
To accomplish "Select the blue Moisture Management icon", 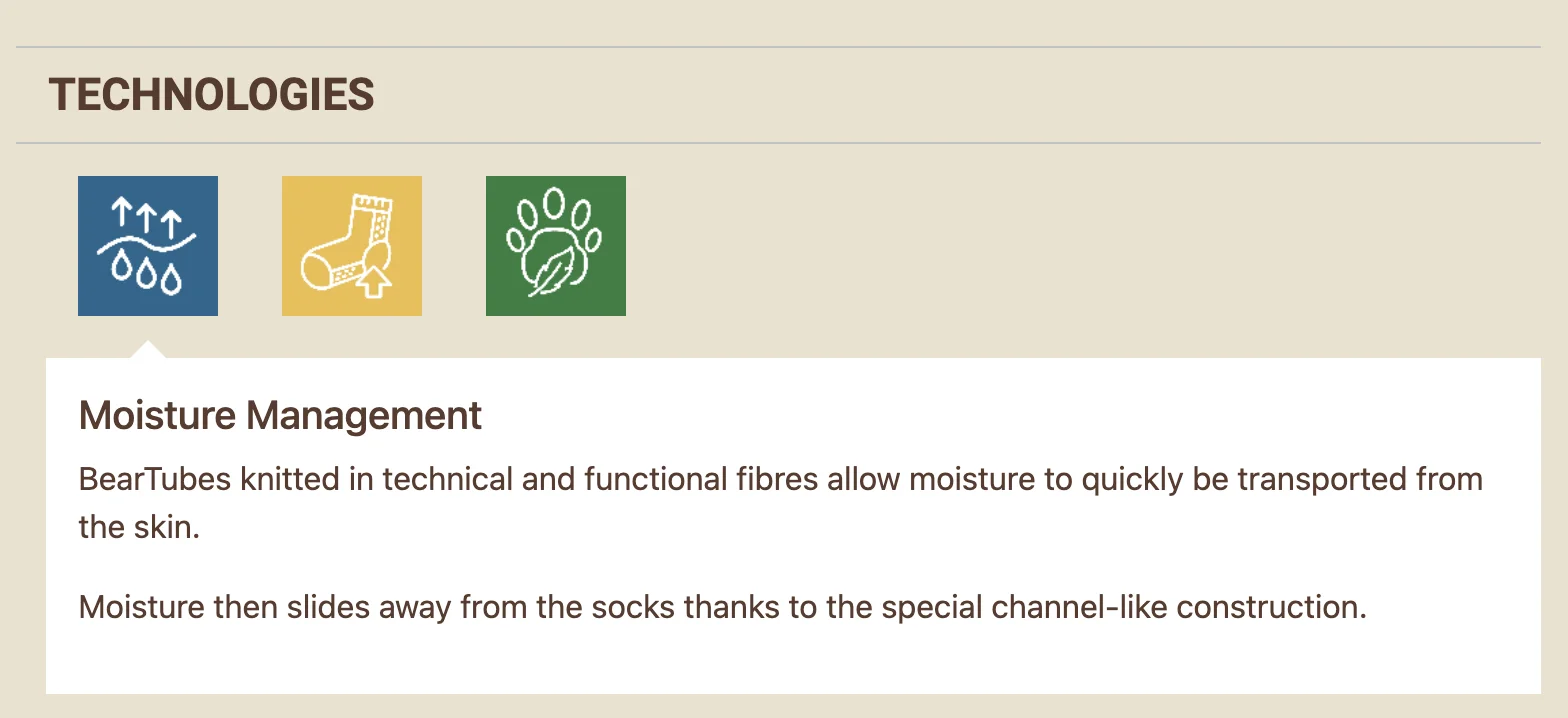I will point(148,246).
